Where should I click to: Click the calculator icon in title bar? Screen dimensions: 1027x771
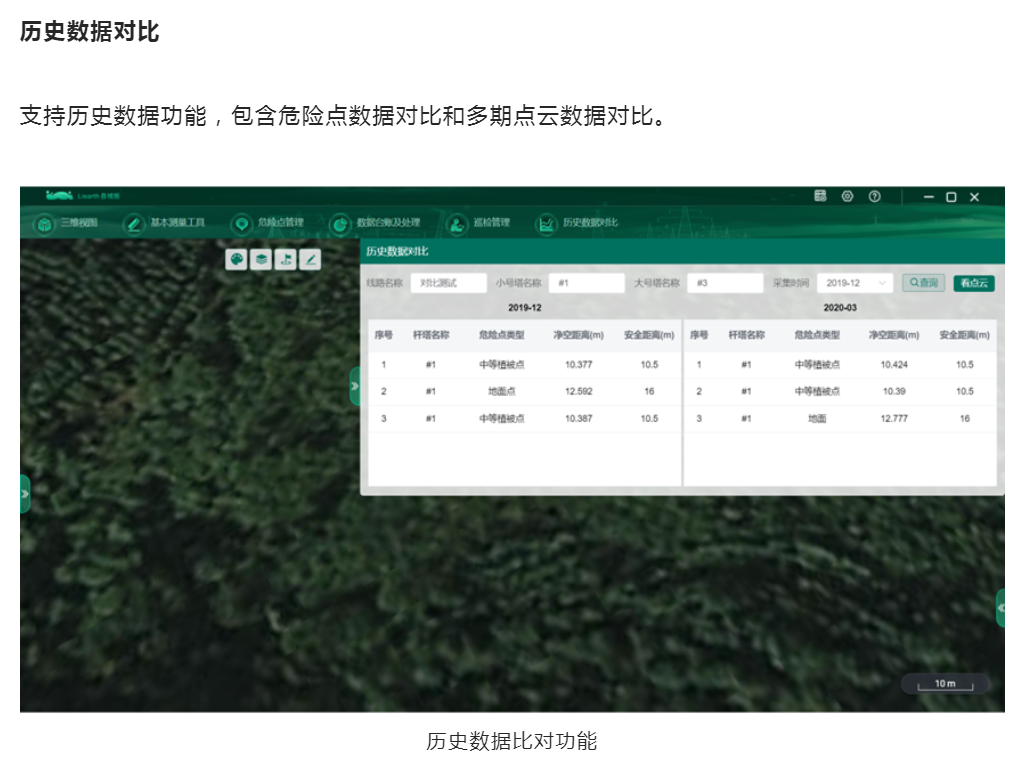(820, 197)
